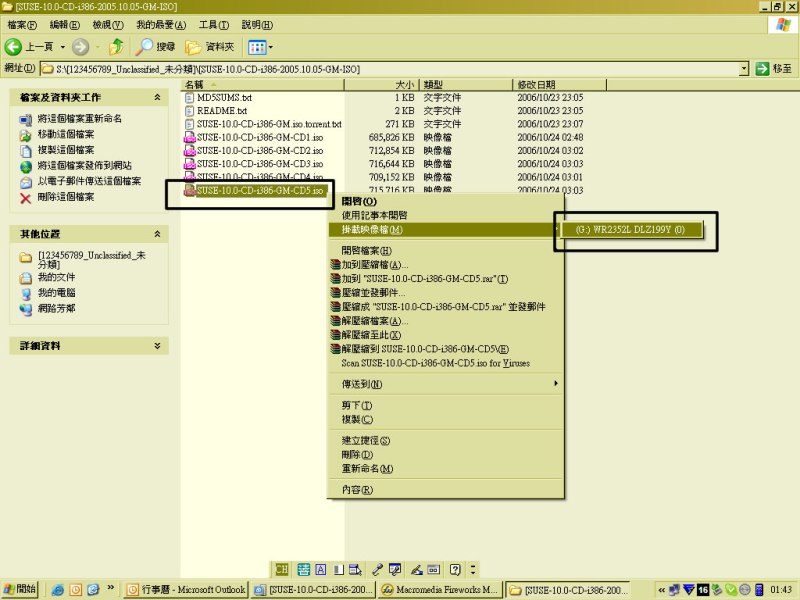This screenshot has width=800, height=600.
Task: Open the back button history dropdown arrow
Action: (x=63, y=47)
